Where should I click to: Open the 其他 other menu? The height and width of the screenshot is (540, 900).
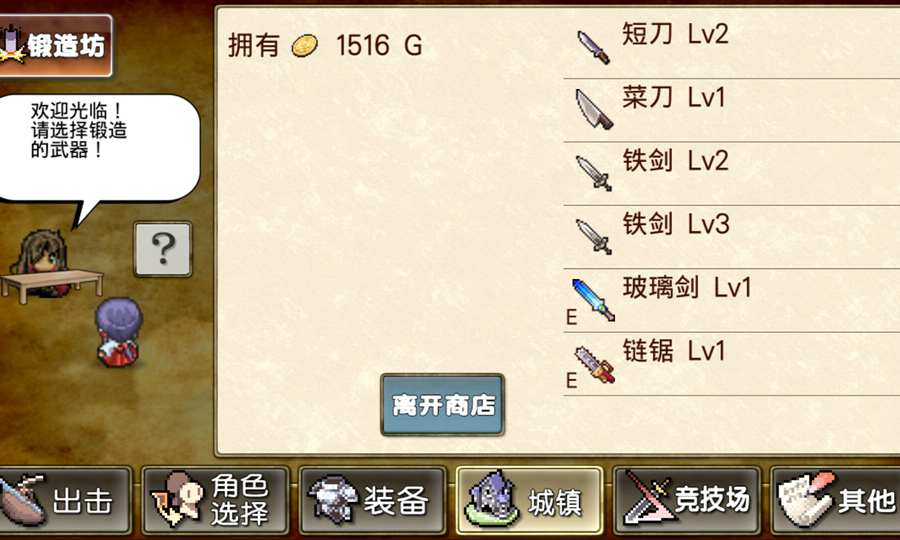pos(835,500)
